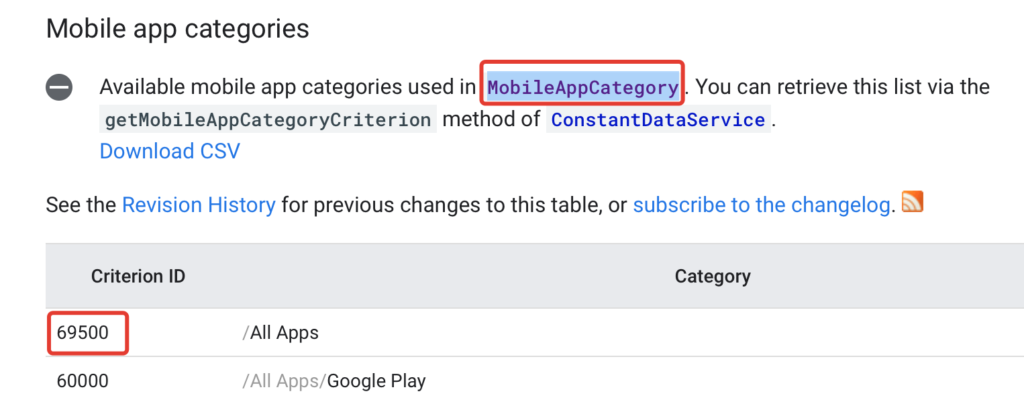Click the Category column header
1024x404 pixels.
tap(712, 277)
